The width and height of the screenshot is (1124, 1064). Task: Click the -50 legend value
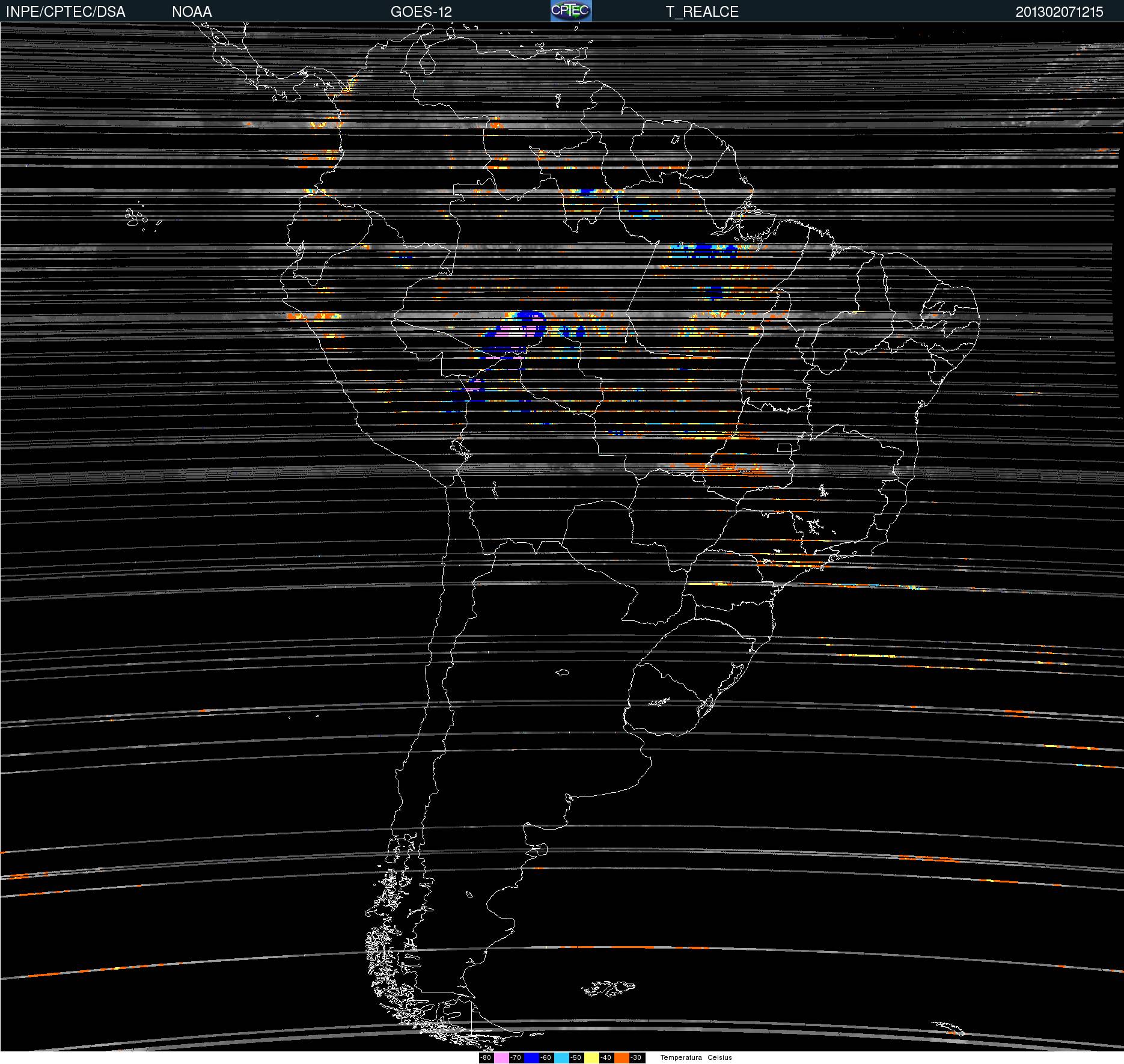[x=576, y=1057]
